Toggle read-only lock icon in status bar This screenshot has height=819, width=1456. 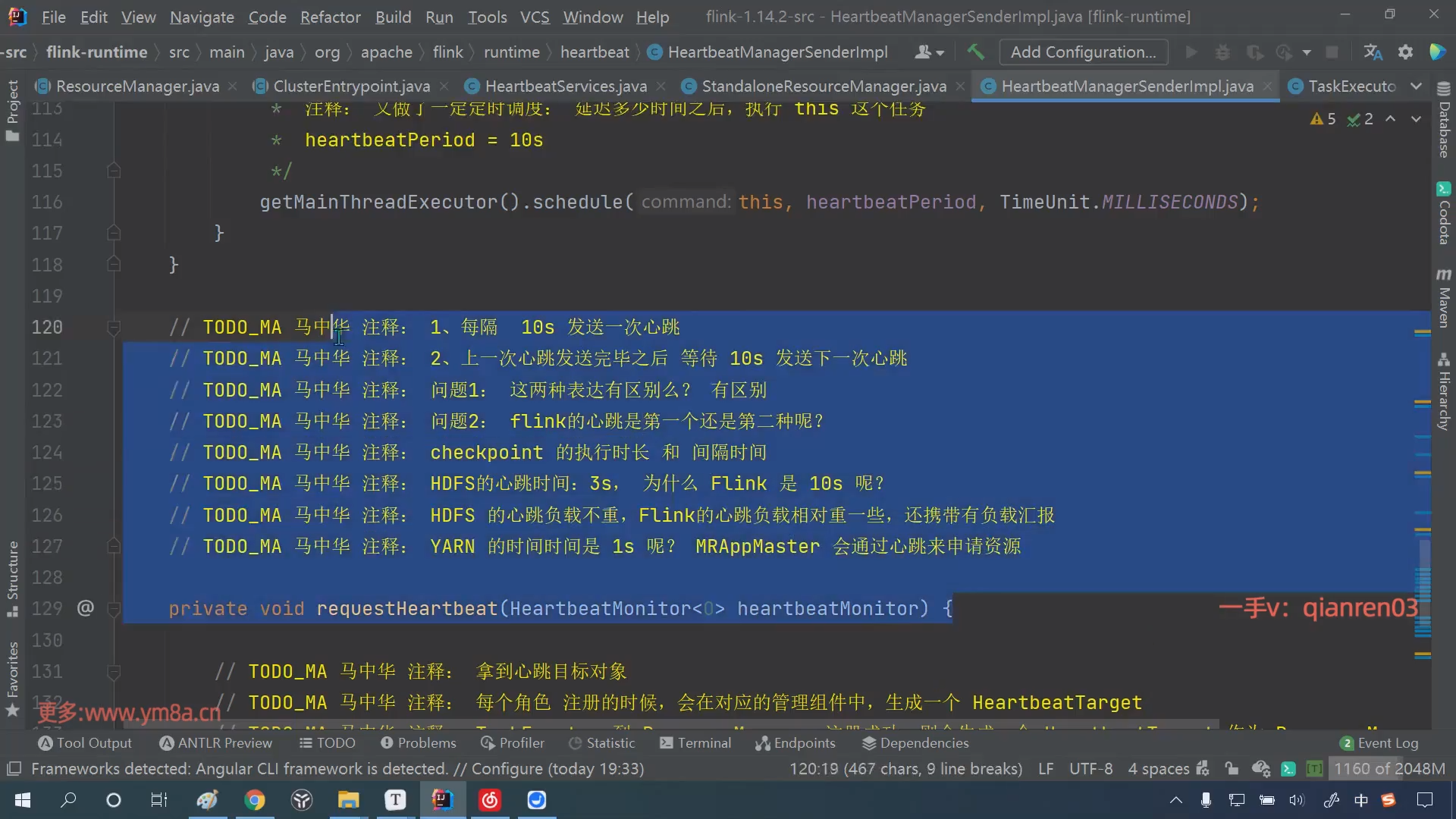(1232, 768)
